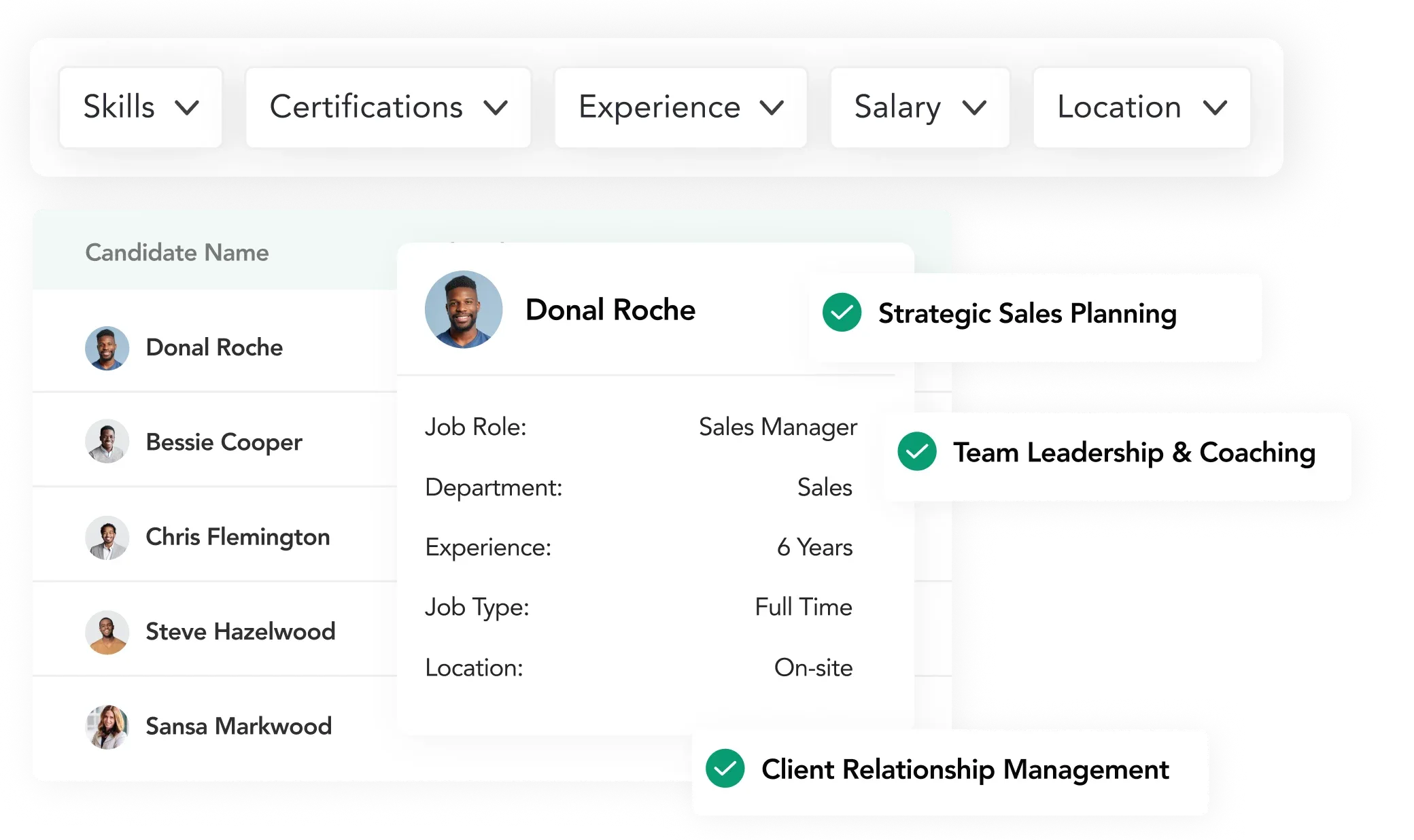Click Bessie Cooper's avatar photo
This screenshot has height=840, width=1414.
[x=107, y=442]
